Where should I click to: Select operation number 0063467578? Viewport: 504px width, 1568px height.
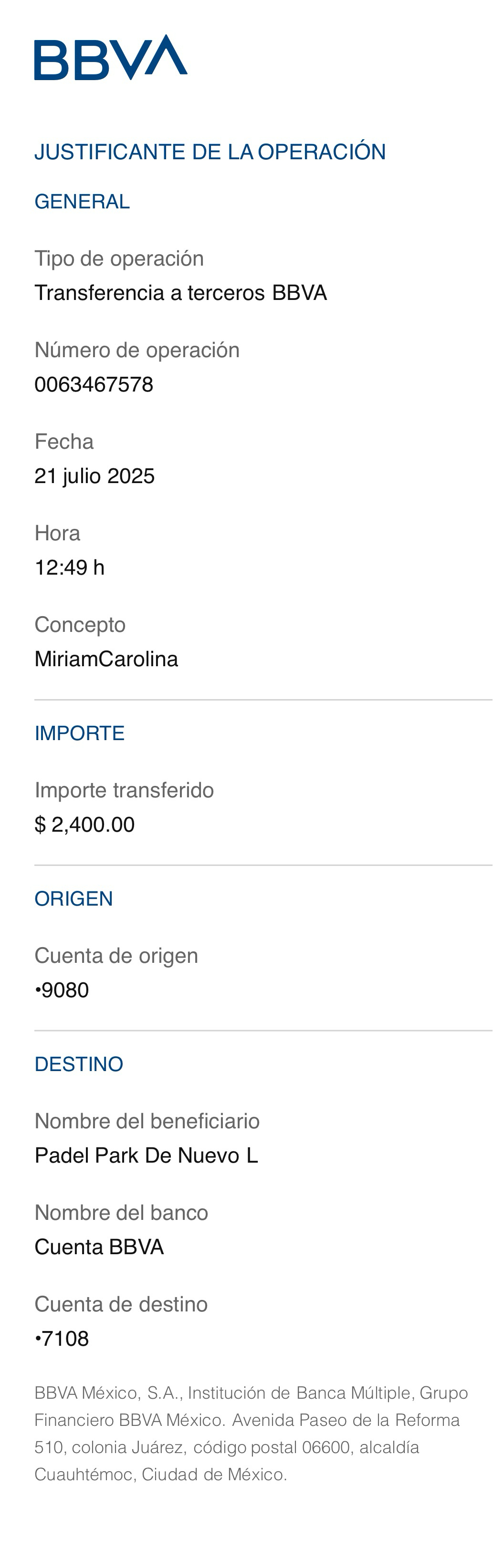click(94, 385)
